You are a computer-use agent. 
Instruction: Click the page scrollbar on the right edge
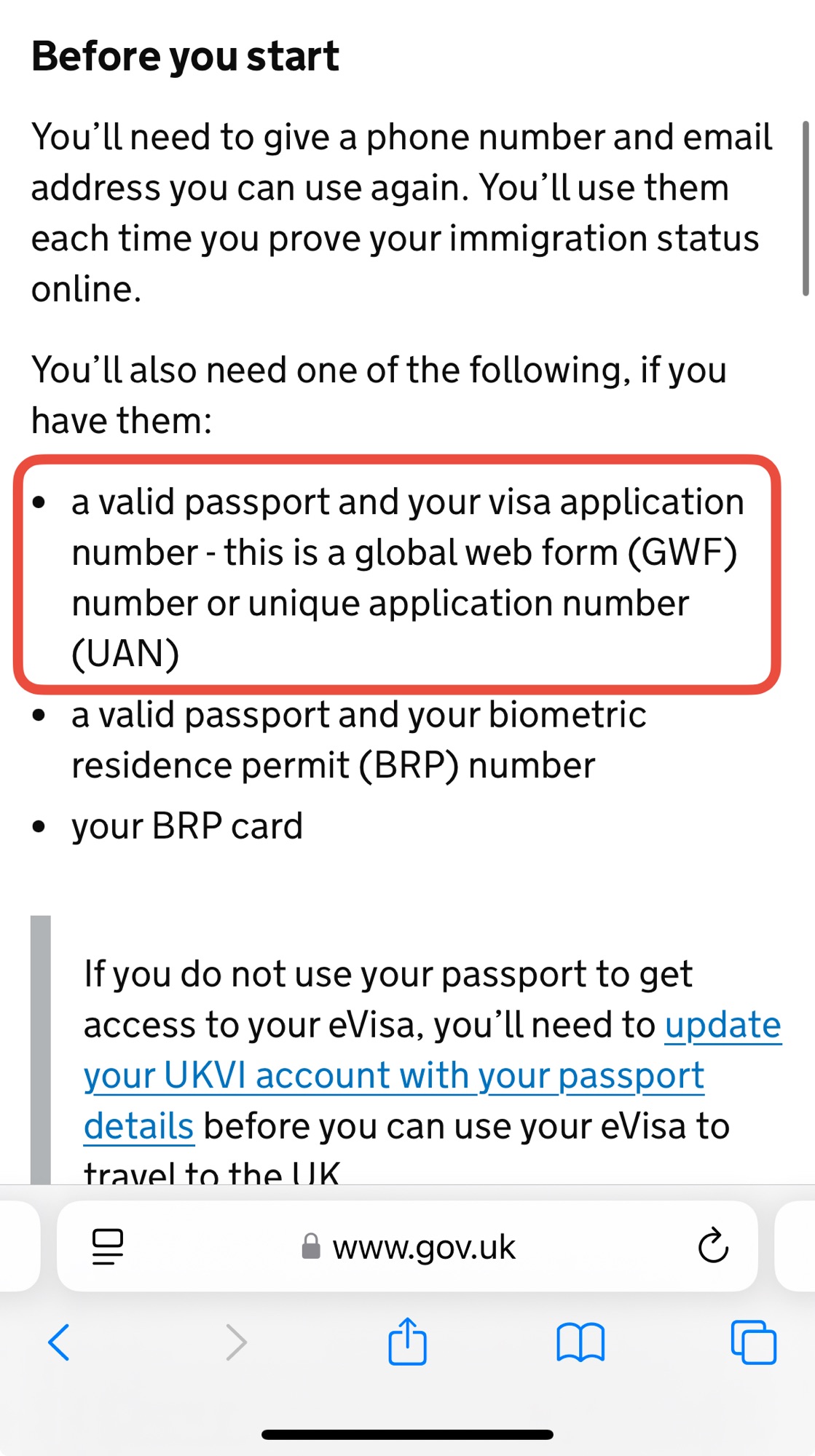tap(806, 208)
